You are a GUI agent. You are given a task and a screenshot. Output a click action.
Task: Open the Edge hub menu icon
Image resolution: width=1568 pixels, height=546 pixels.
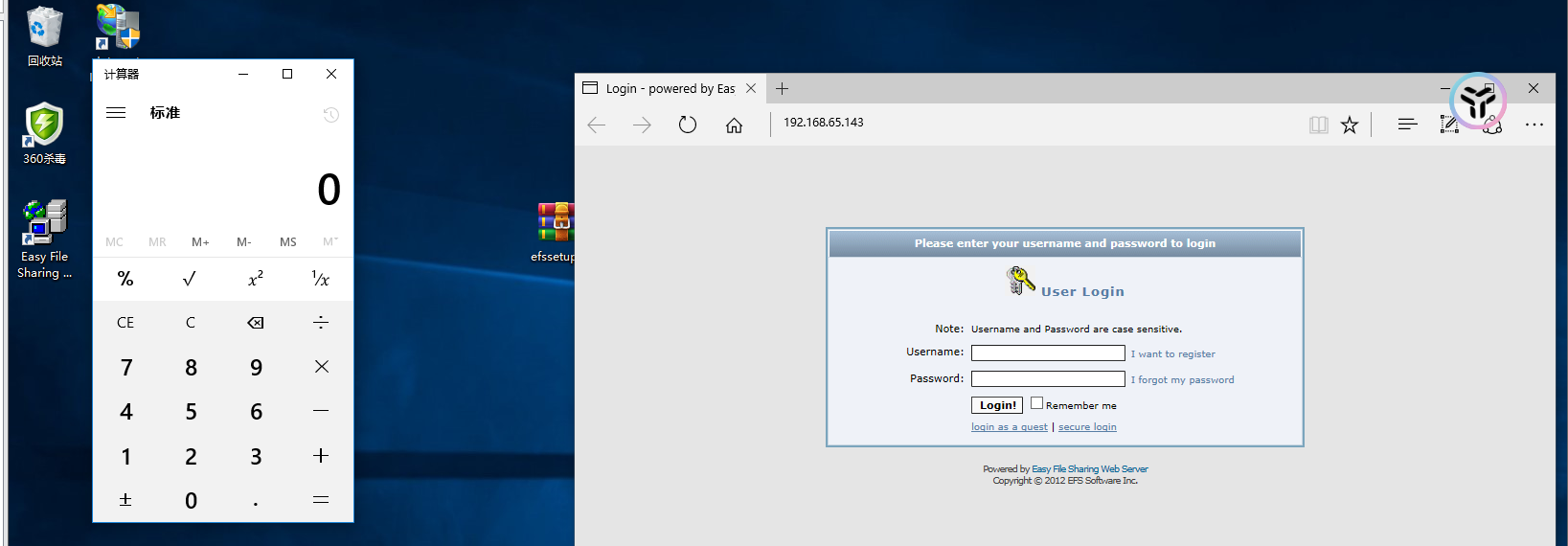(1407, 125)
